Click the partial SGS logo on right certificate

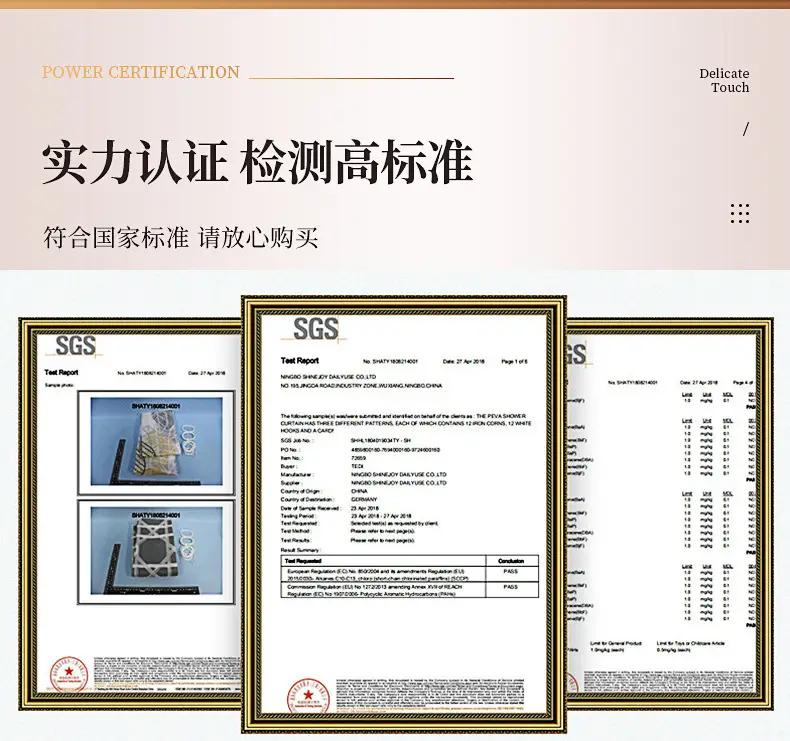[577, 354]
